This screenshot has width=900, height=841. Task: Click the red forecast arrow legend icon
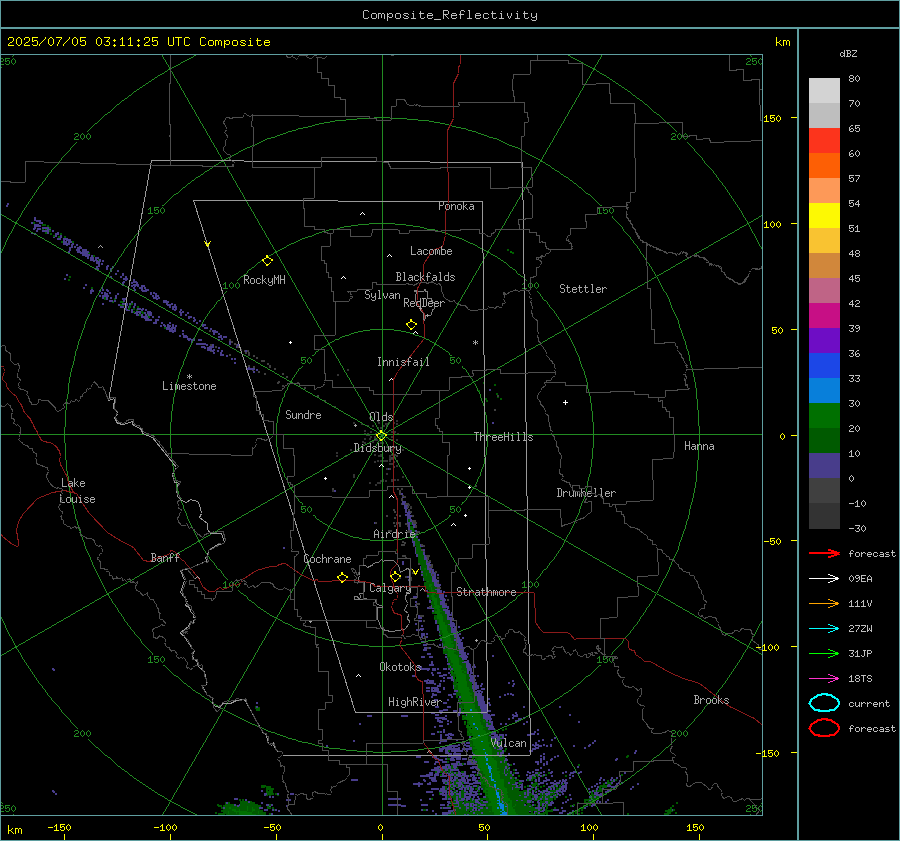824,553
